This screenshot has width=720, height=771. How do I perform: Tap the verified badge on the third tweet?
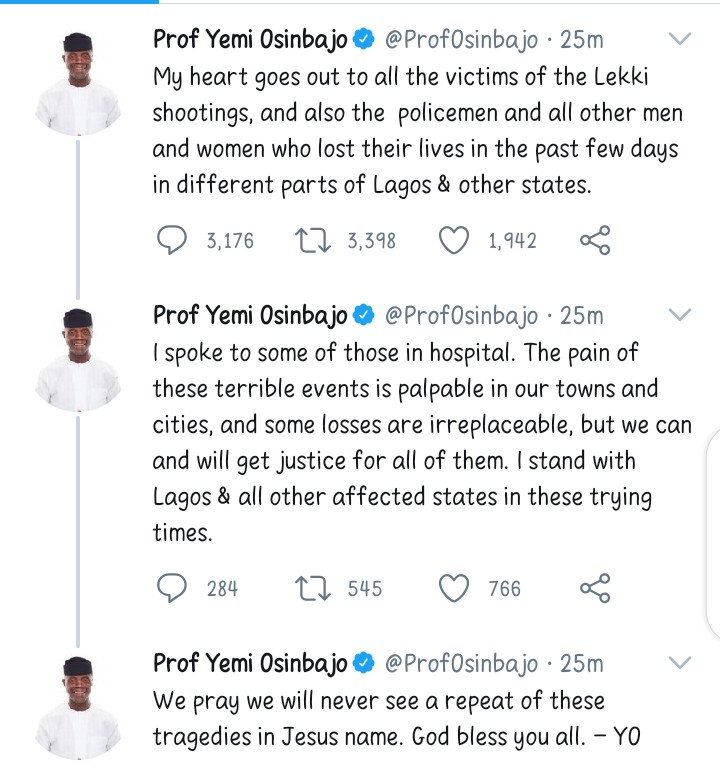click(x=365, y=663)
